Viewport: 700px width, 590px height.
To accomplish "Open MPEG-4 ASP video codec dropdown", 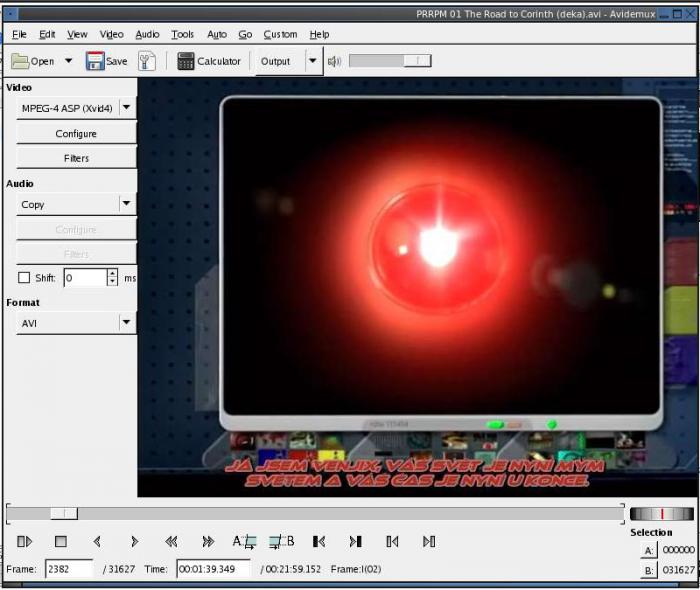I will (x=76, y=108).
